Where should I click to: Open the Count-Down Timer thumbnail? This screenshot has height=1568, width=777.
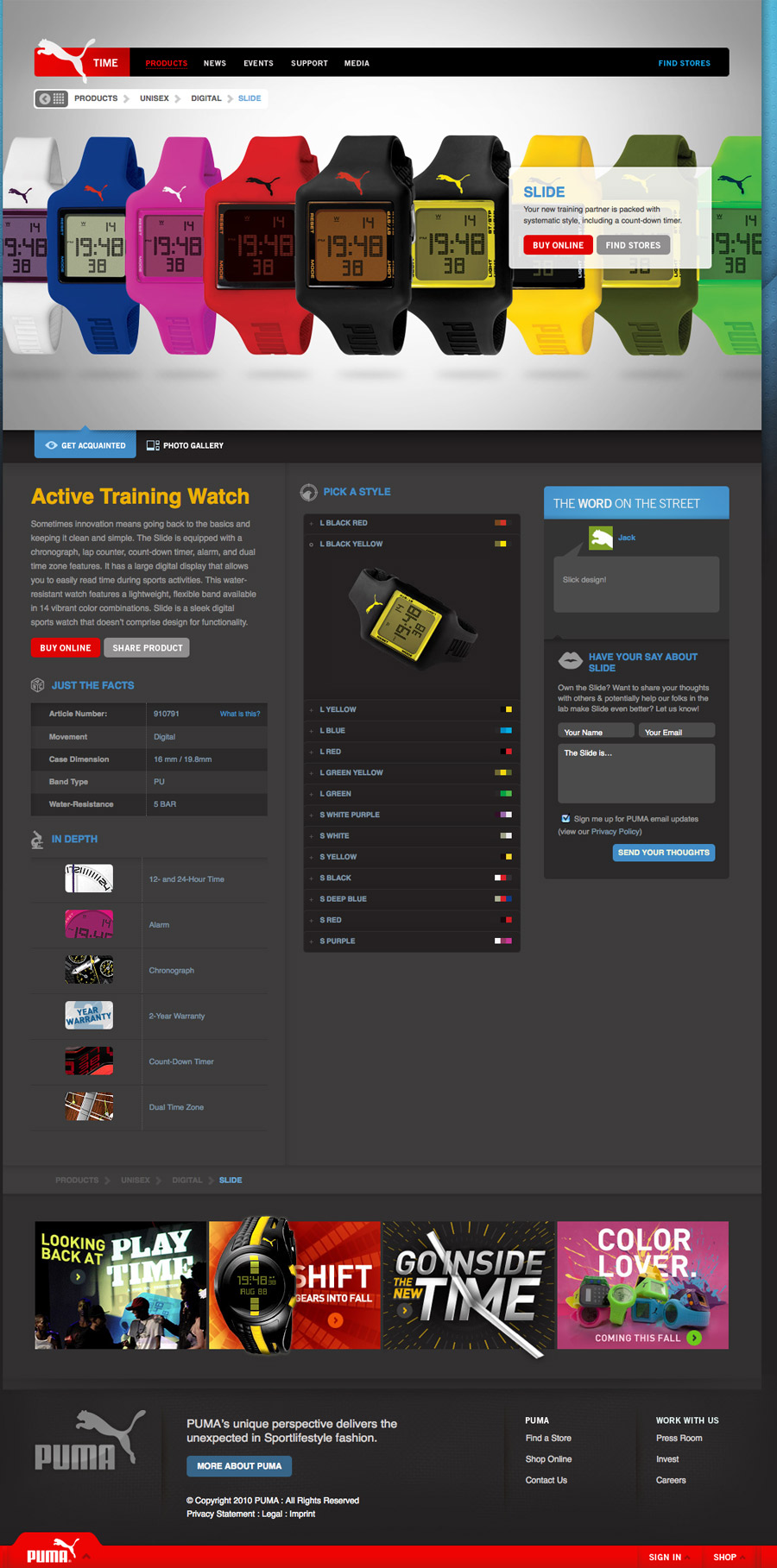89,1061
